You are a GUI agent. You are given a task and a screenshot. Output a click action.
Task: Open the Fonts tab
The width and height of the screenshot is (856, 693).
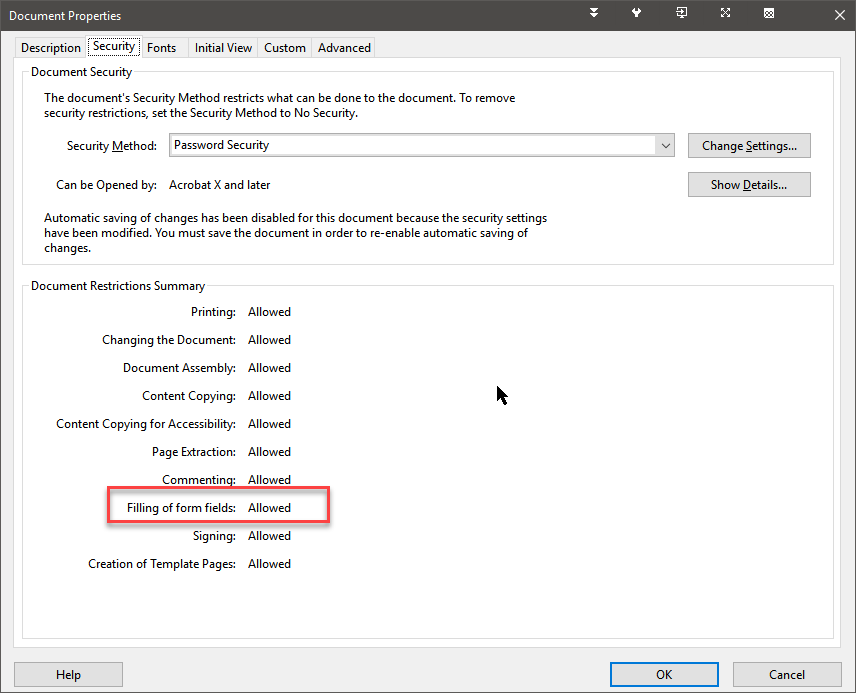click(162, 48)
